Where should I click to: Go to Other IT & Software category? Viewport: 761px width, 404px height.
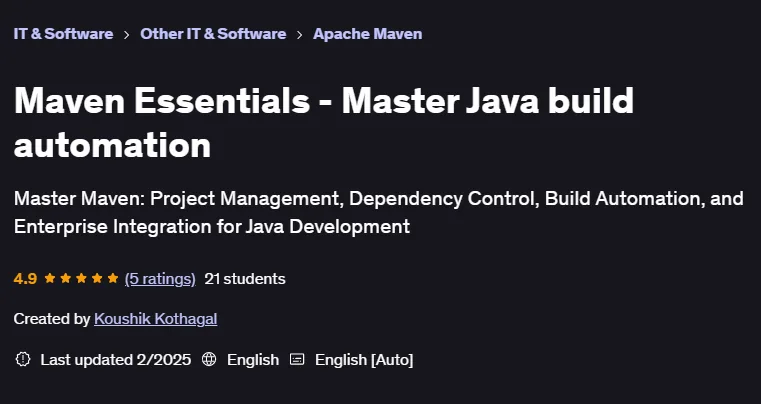(x=213, y=34)
